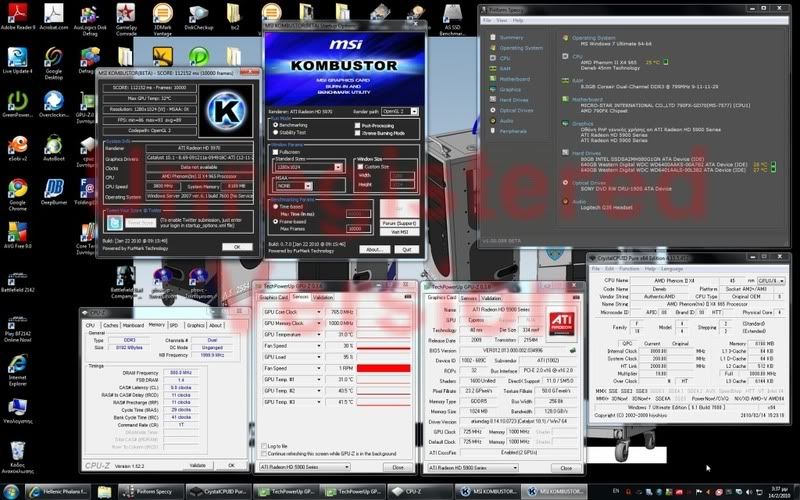Open DiskCheckup desktop icon

[198, 16]
